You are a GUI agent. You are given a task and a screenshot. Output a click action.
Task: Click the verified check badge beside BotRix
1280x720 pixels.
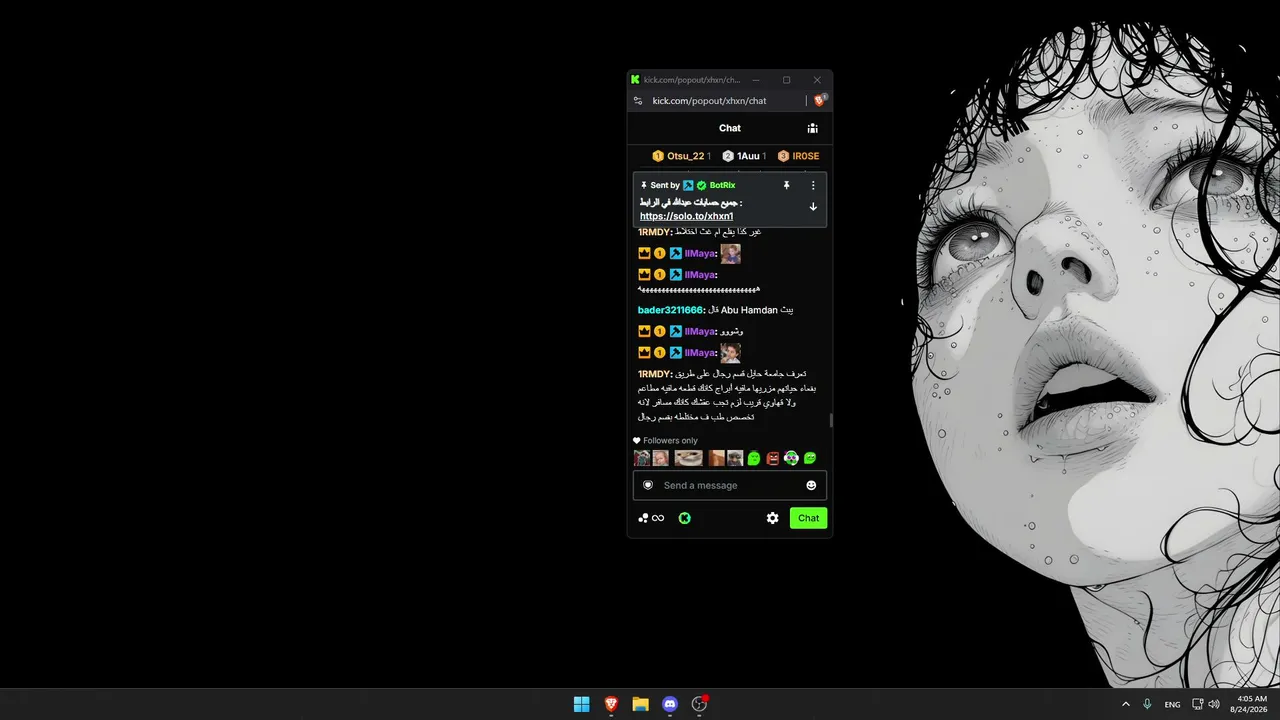click(702, 185)
